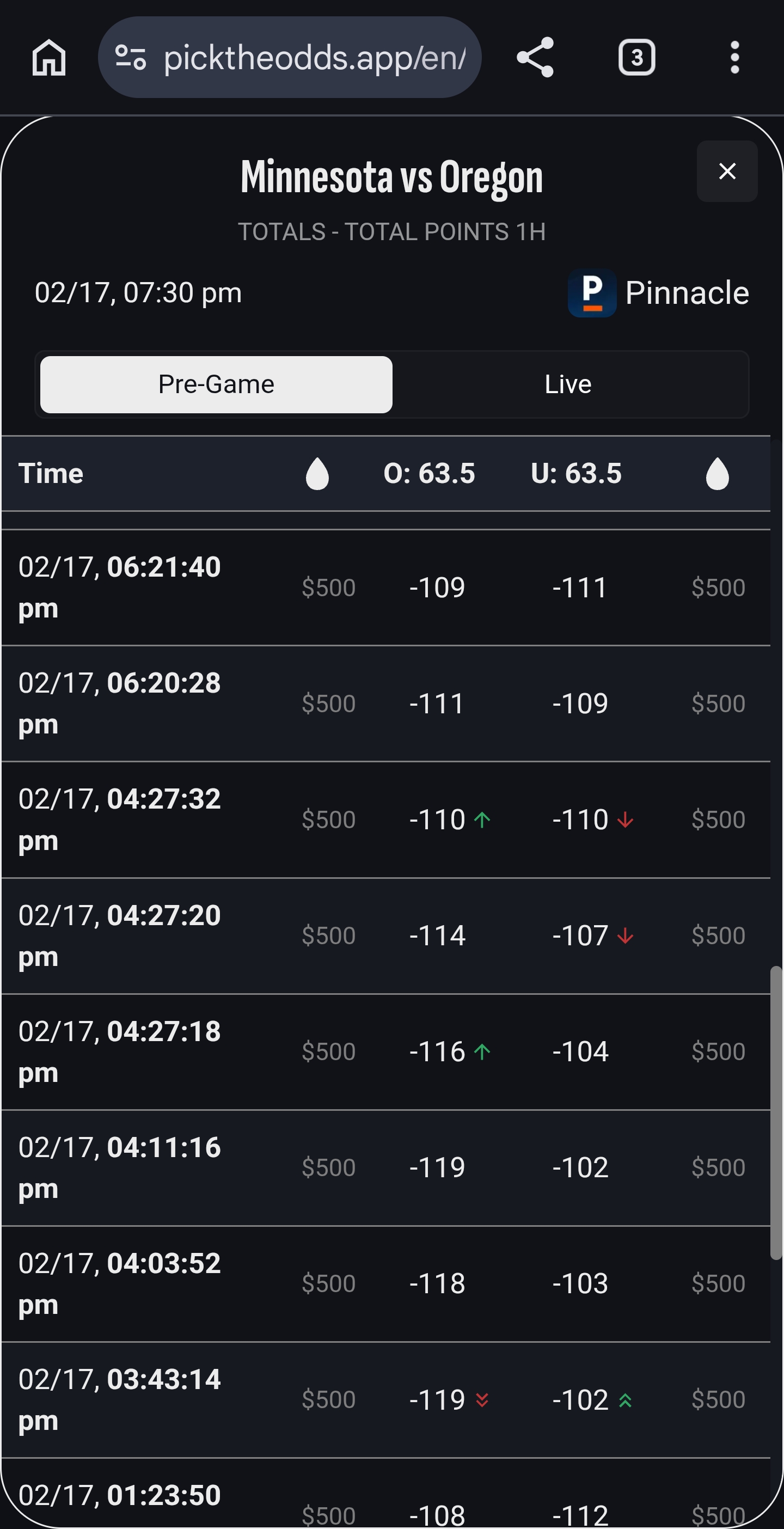Viewport: 784px width, 1529px height.
Task: Tap the browser home icon
Action: tap(48, 58)
